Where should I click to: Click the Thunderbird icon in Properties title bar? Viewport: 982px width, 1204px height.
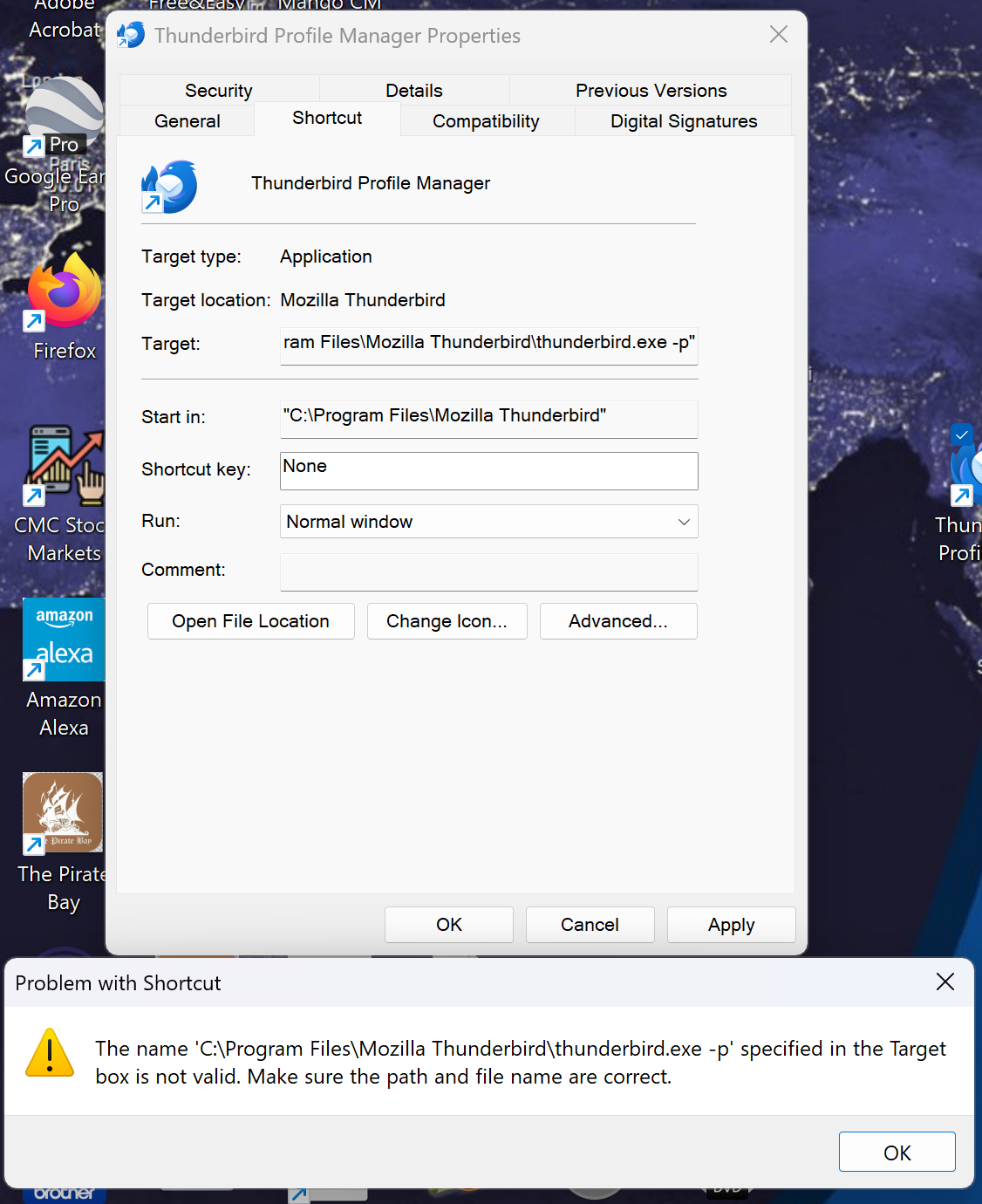(x=131, y=35)
